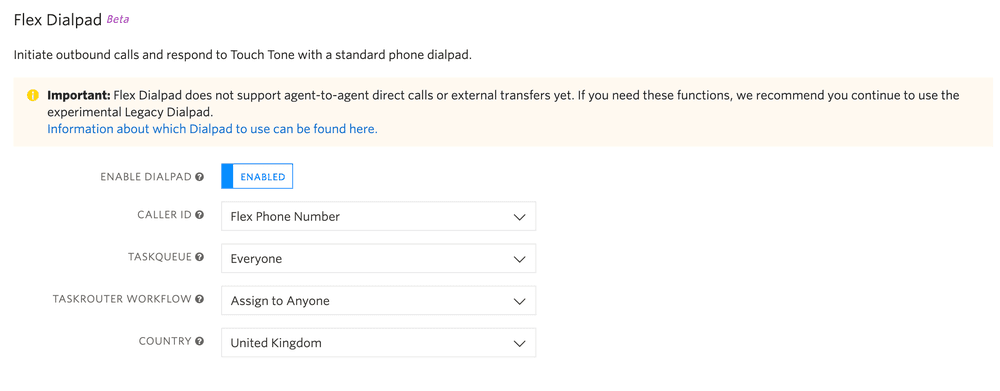Open link about which Dialpad to use
Screen dimensions: 1000x391
pyautogui.click(x=212, y=129)
